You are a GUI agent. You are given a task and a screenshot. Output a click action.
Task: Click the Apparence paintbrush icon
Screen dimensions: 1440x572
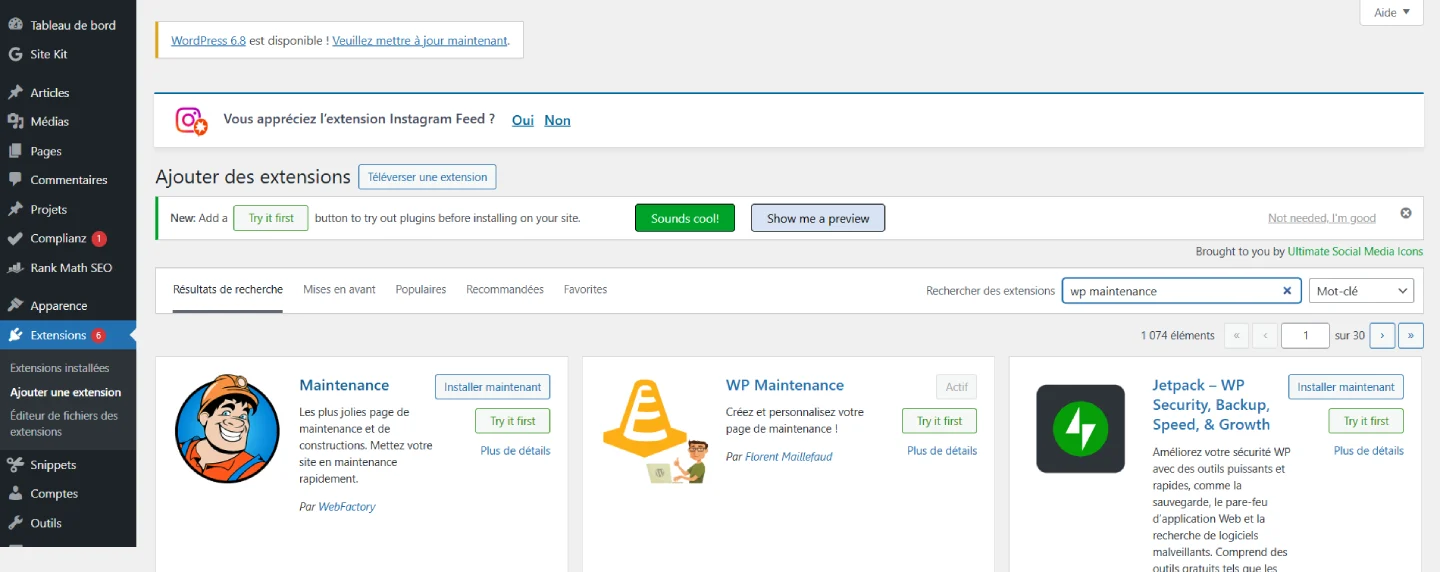point(15,306)
